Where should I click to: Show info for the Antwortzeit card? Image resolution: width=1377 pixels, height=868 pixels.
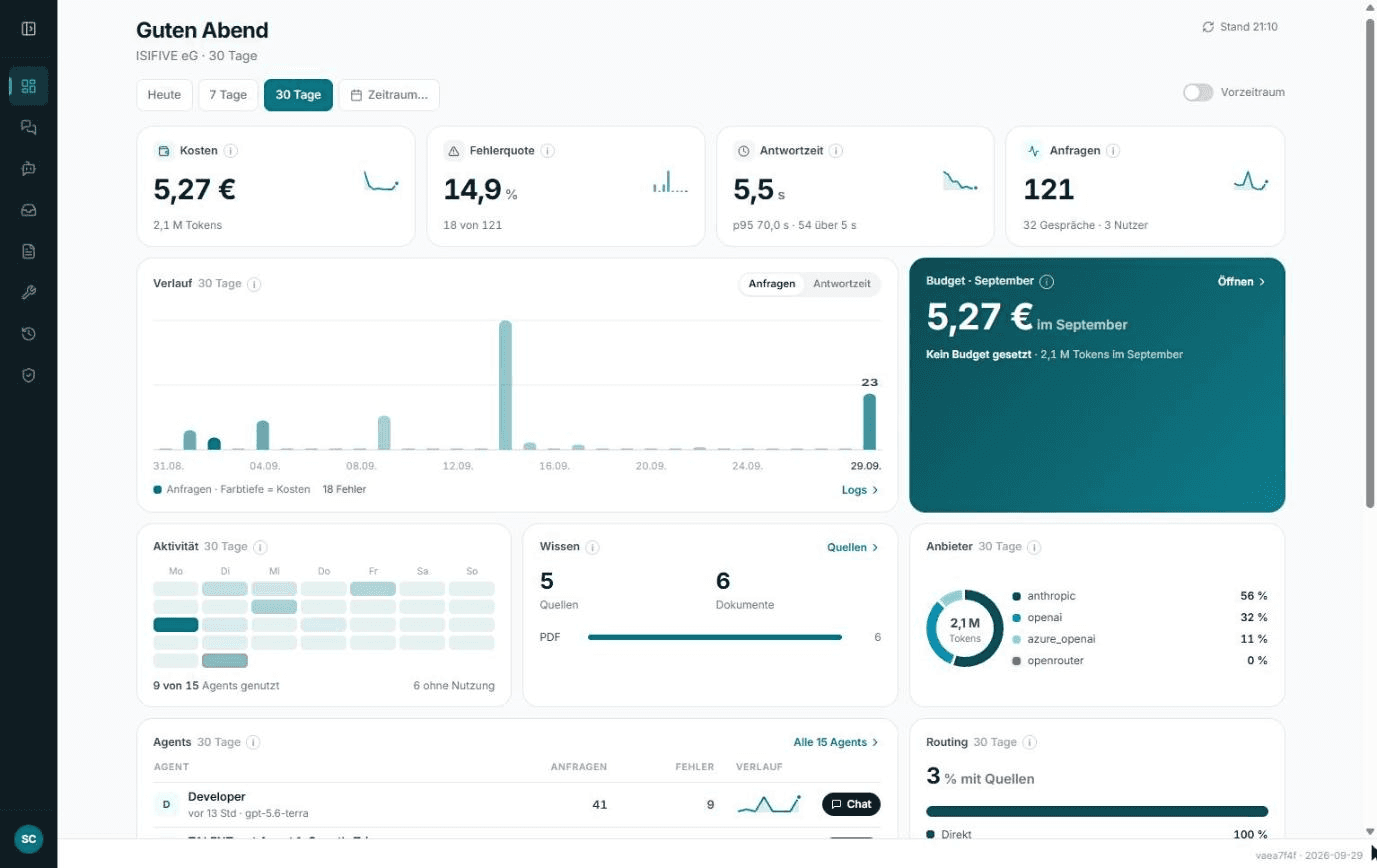pos(836,151)
